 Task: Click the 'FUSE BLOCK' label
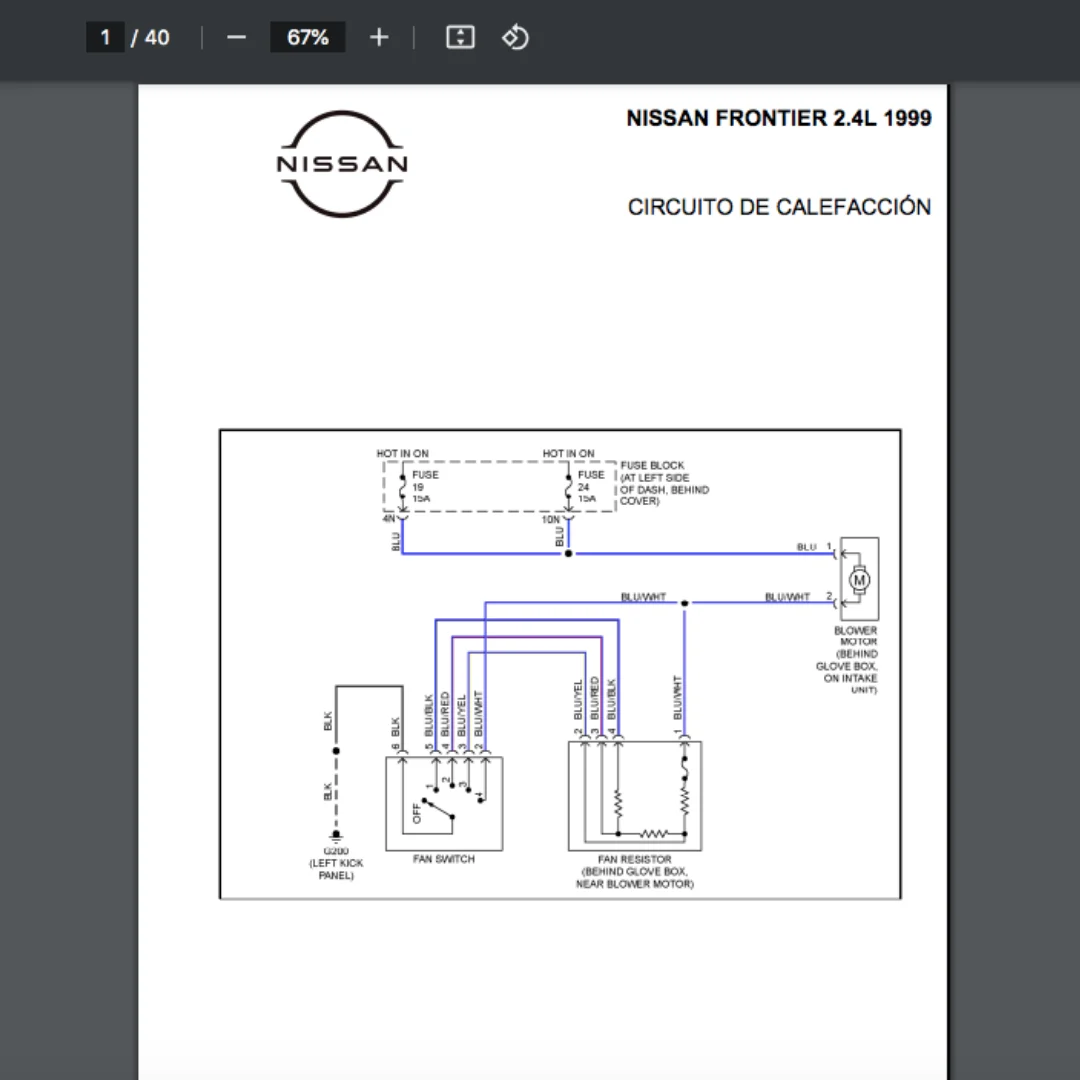652,466
